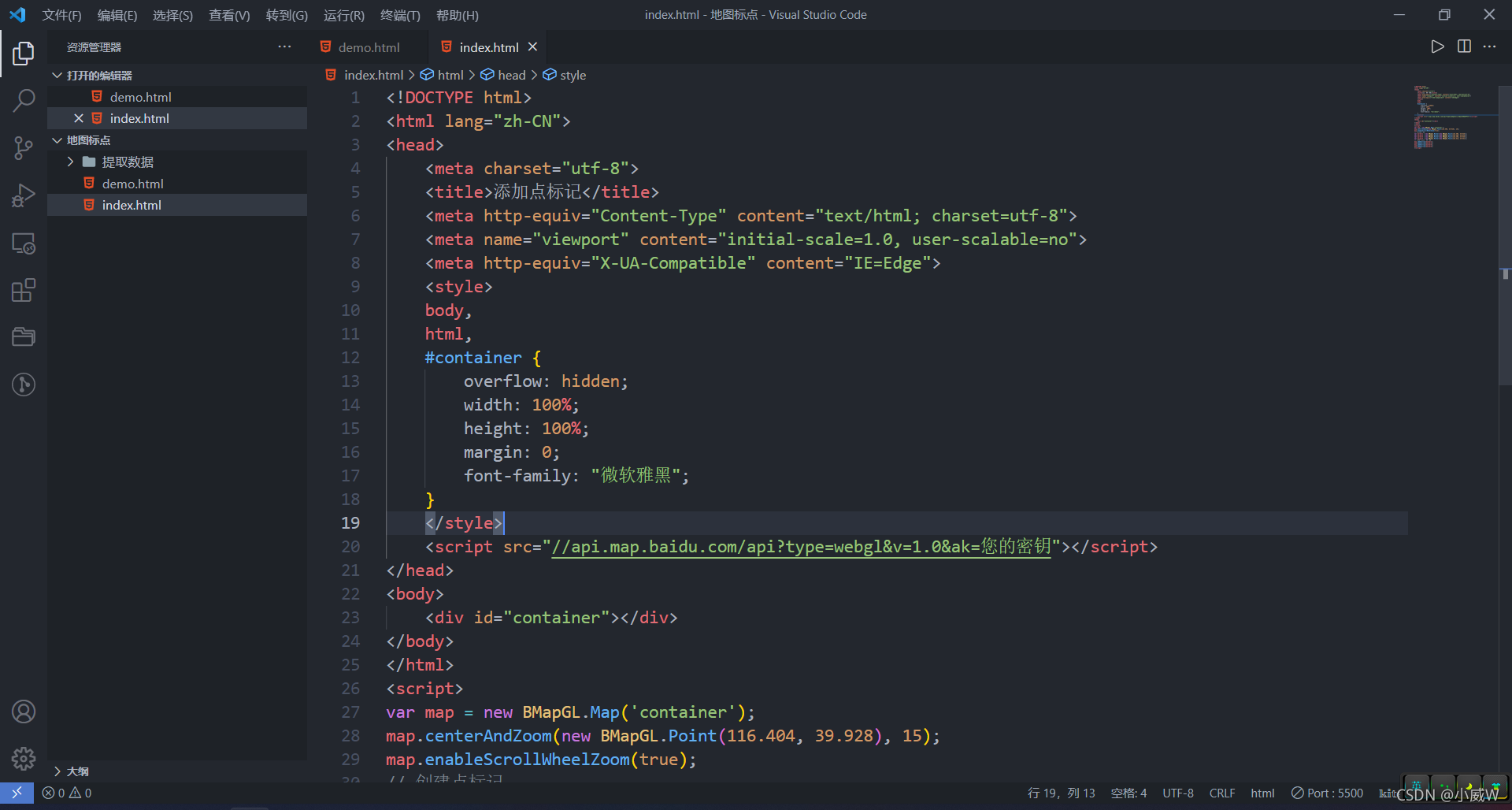The image size is (1512, 810).
Task: Open the 终端(T) menu
Action: tap(400, 15)
